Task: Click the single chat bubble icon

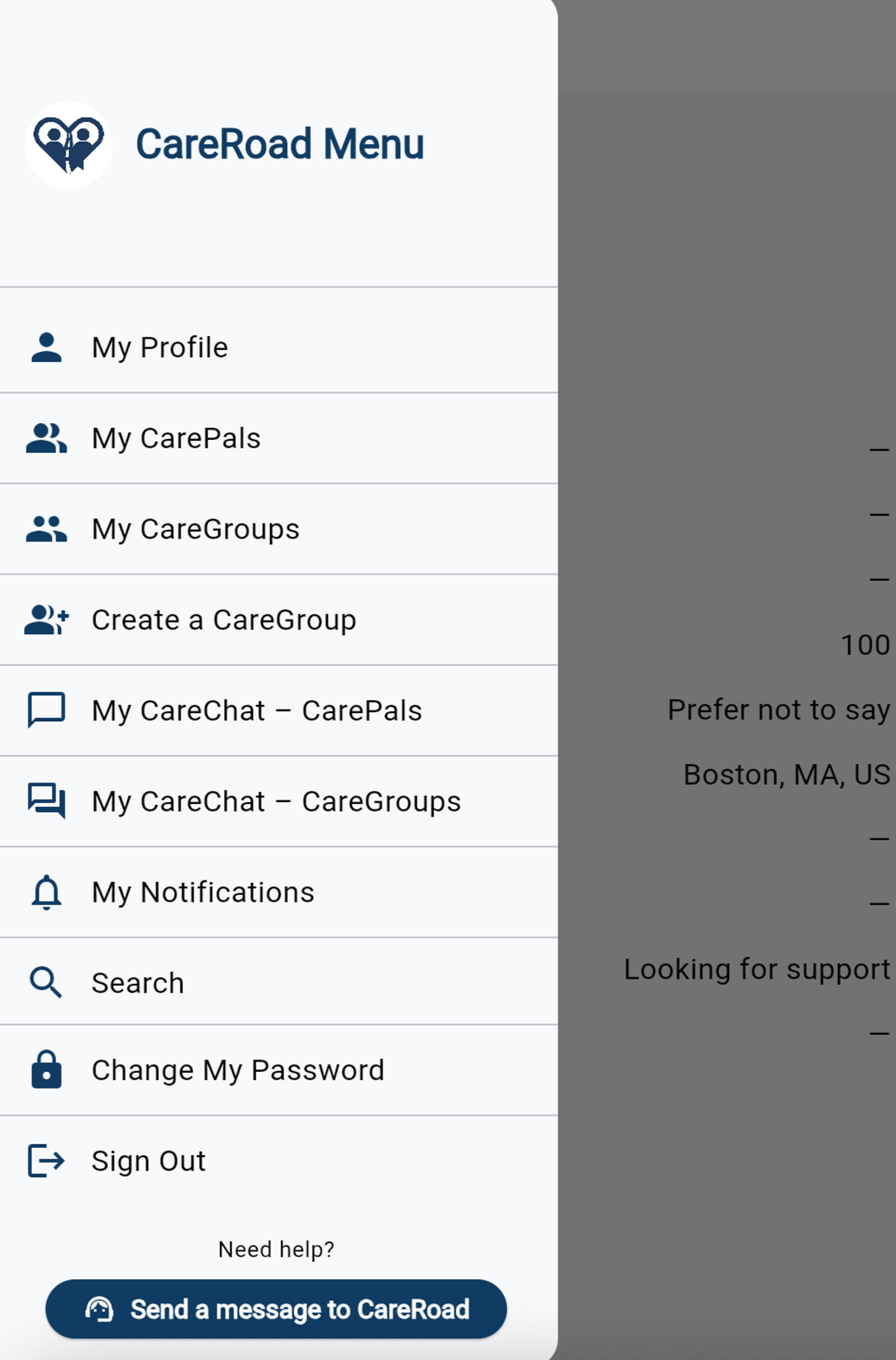Action: pyautogui.click(x=47, y=710)
